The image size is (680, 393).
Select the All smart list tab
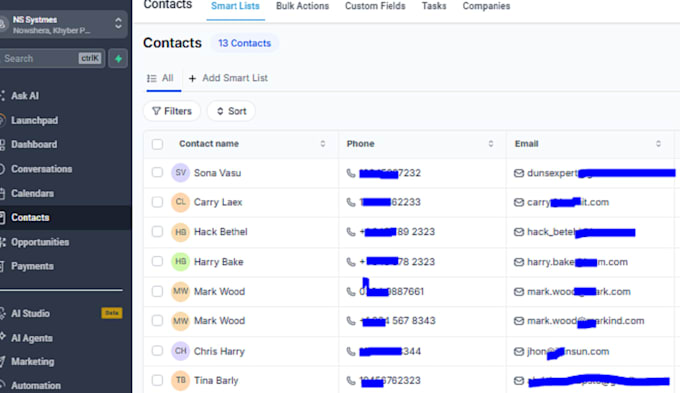pos(161,78)
